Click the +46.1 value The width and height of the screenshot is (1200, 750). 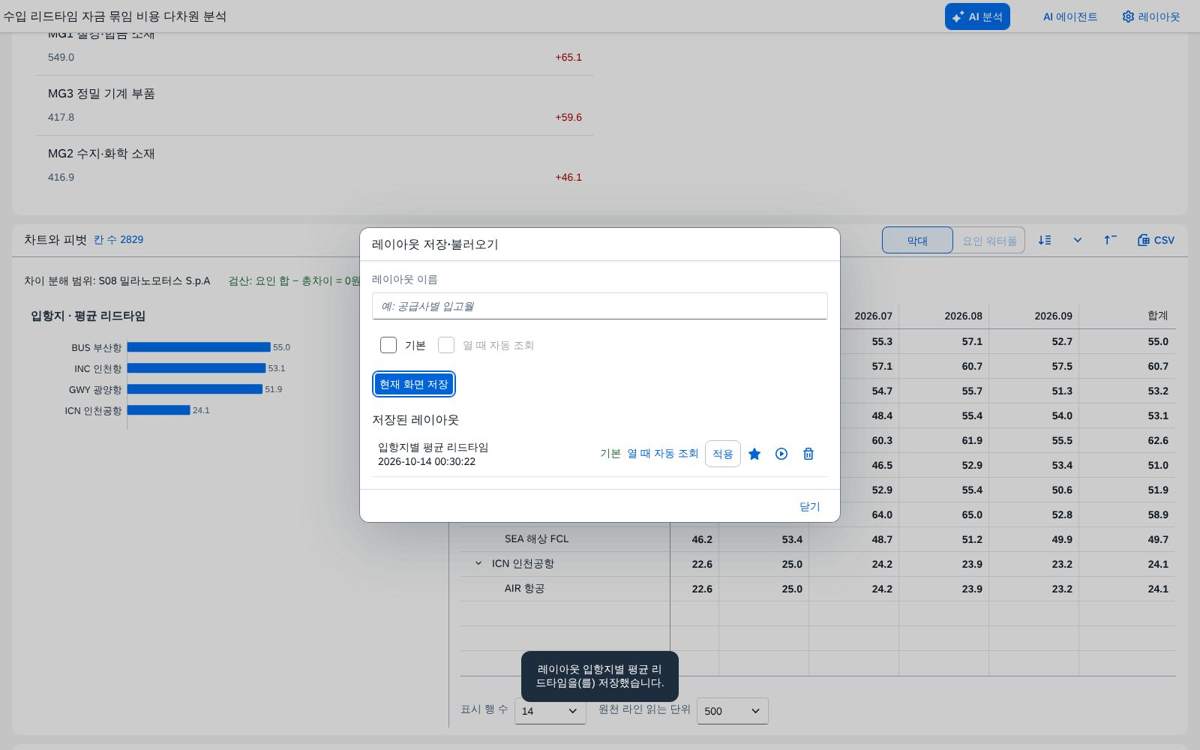pos(568,177)
